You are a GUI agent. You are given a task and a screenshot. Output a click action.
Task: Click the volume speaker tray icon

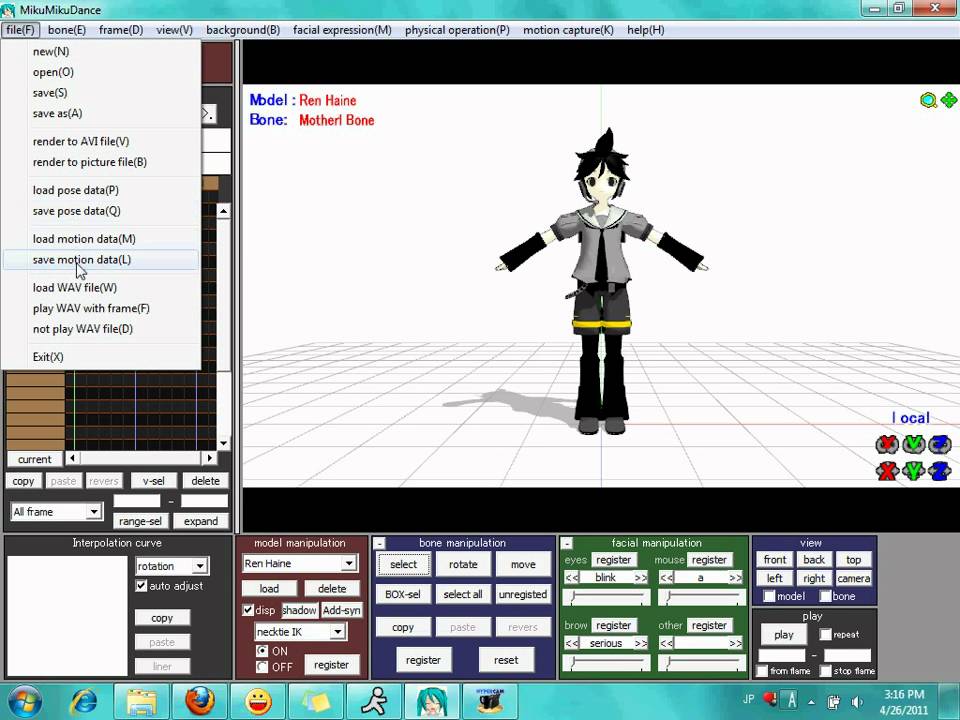pyautogui.click(x=857, y=702)
